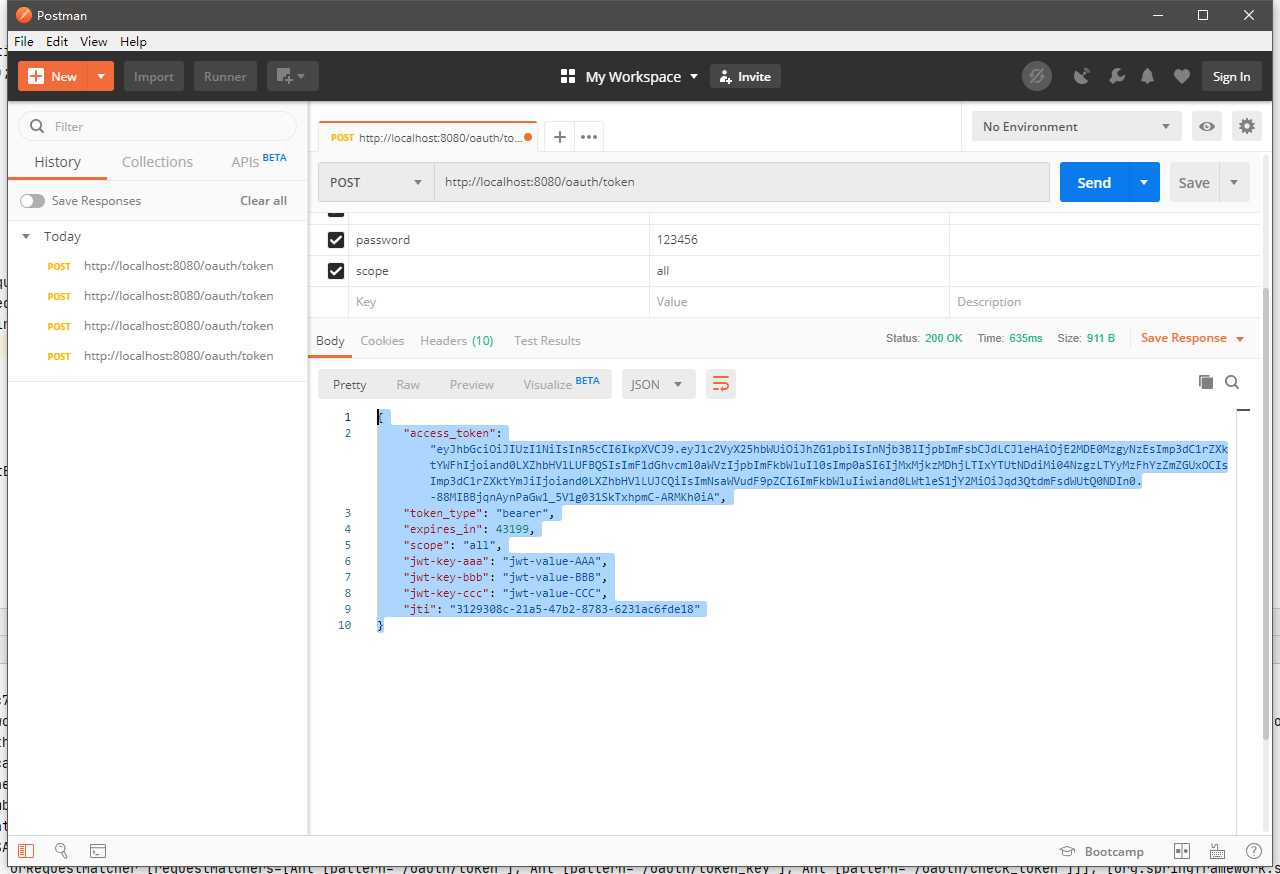Viewport: 1280px width, 874px height.
Task: Click the workspace grid icon
Action: (568, 76)
